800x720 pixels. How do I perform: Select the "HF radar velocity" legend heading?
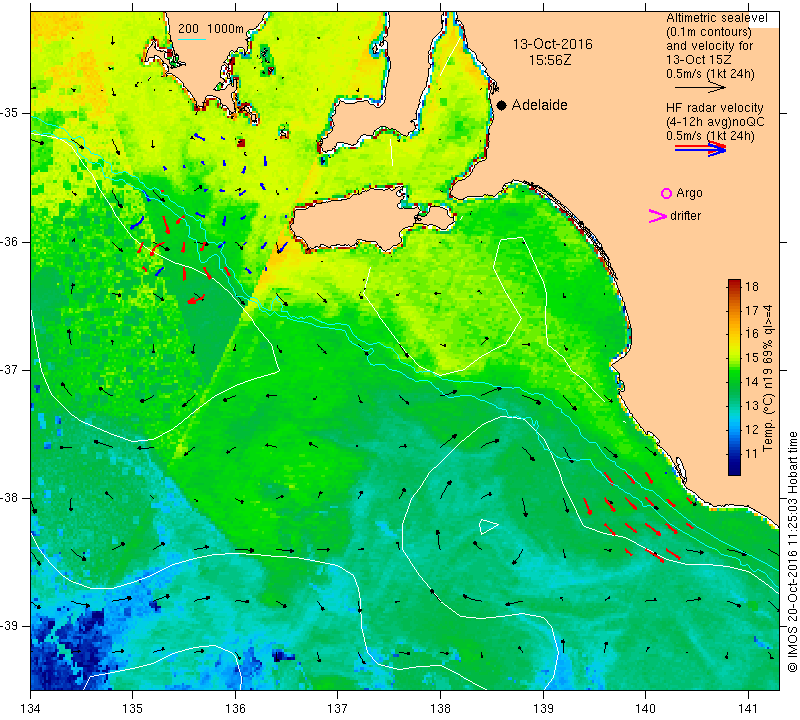point(715,108)
